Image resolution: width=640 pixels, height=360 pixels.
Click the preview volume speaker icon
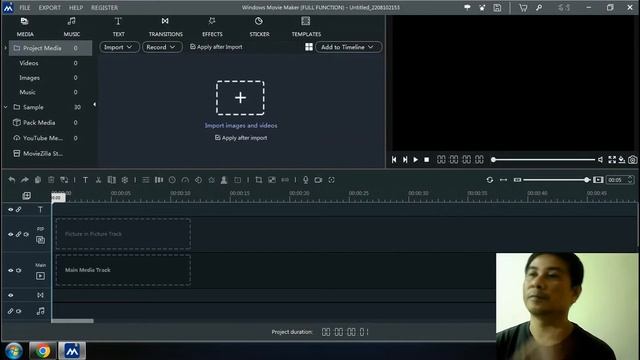(x=600, y=160)
